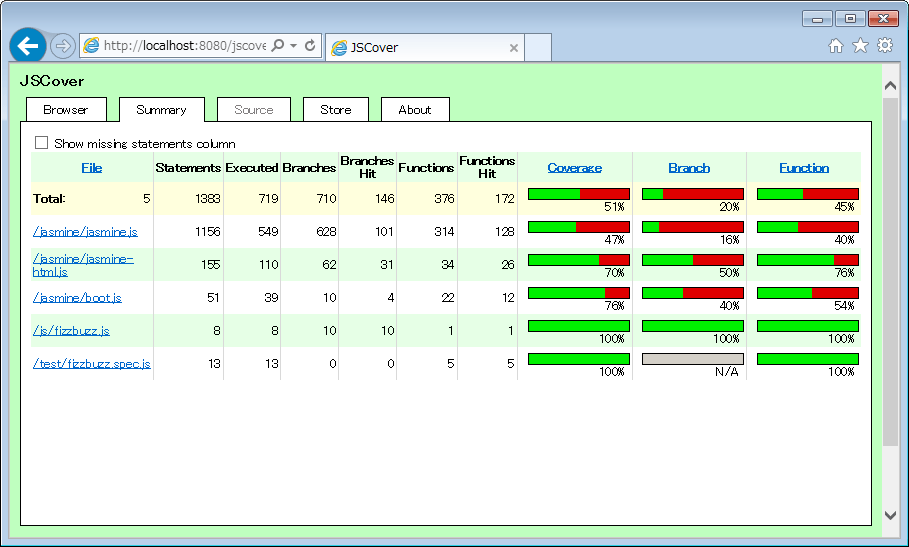This screenshot has height=547, width=909.
Task: Click the Statements column header
Action: click(x=188, y=168)
